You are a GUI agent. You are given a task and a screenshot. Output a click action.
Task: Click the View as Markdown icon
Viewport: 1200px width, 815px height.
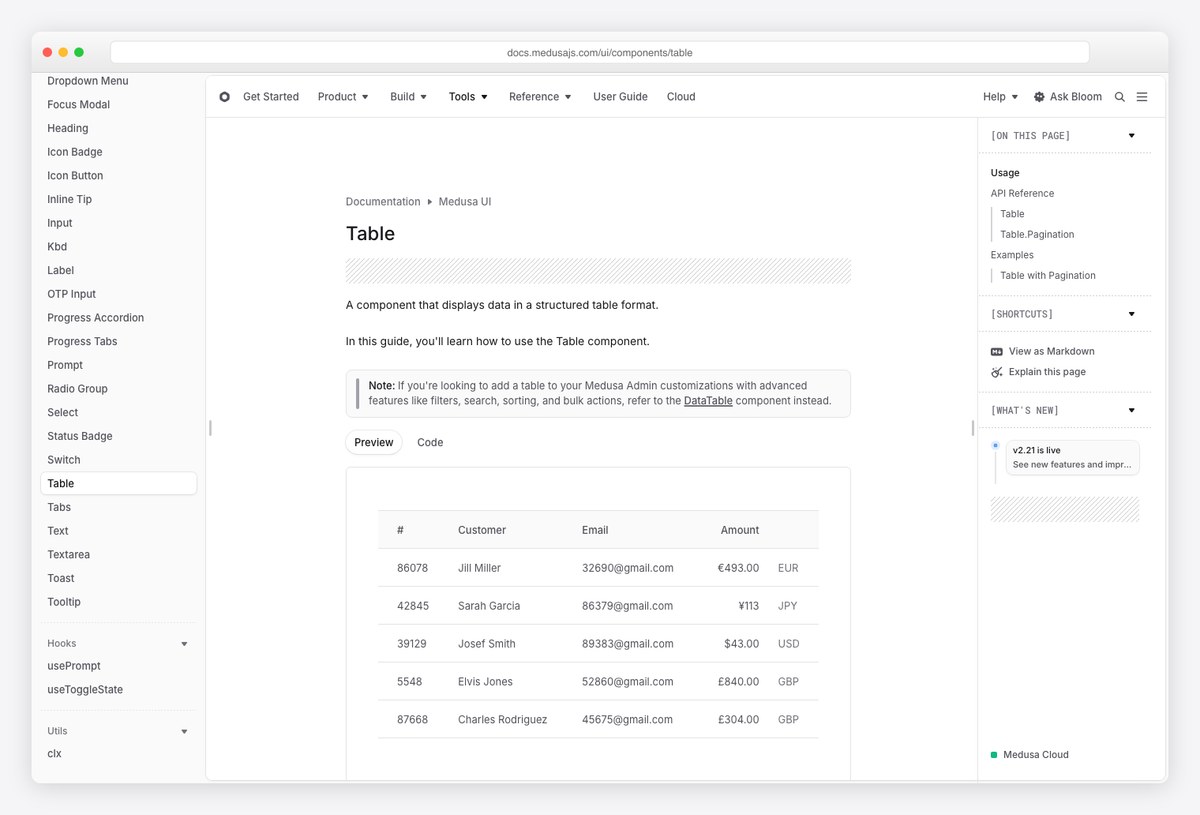click(996, 352)
